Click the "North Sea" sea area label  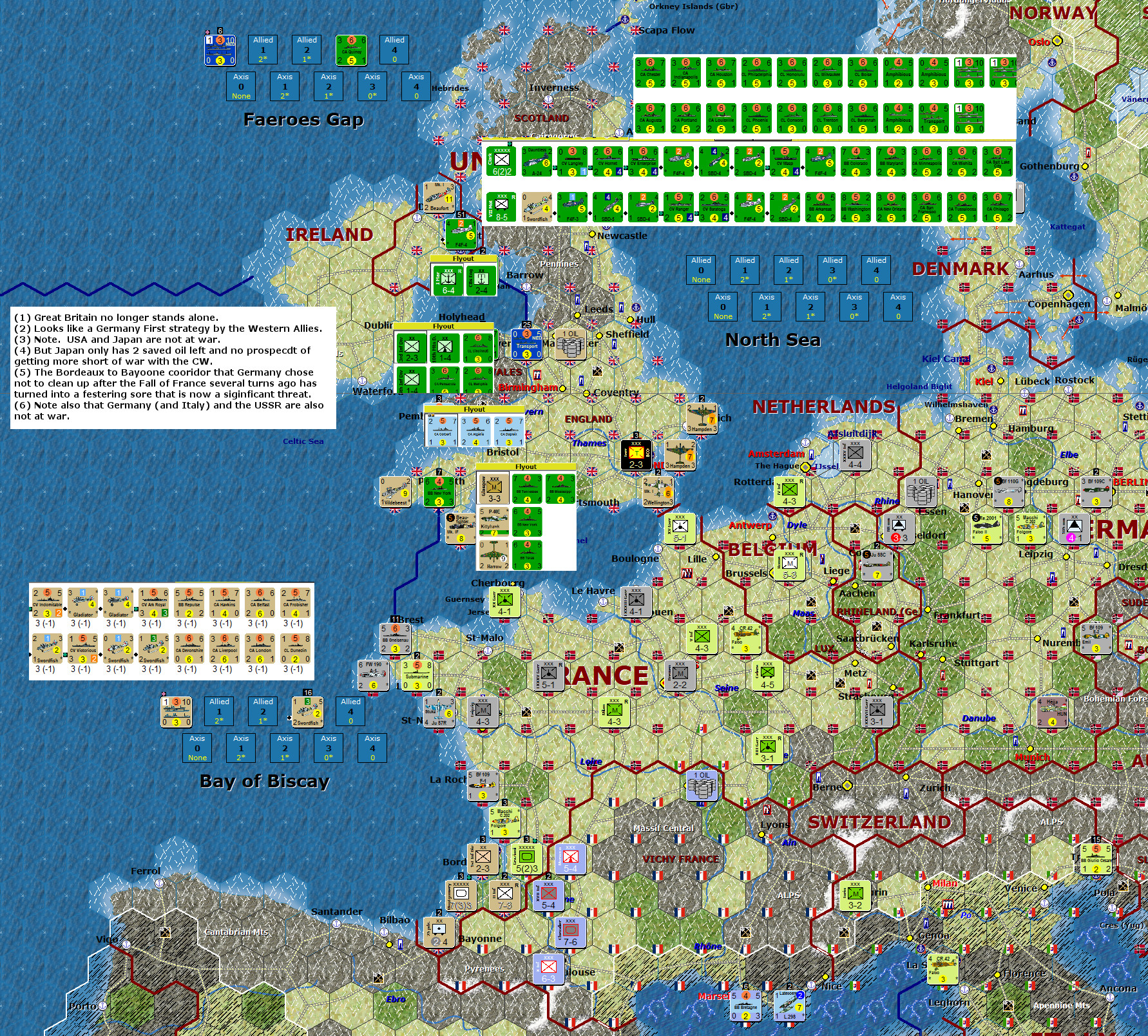point(773,340)
